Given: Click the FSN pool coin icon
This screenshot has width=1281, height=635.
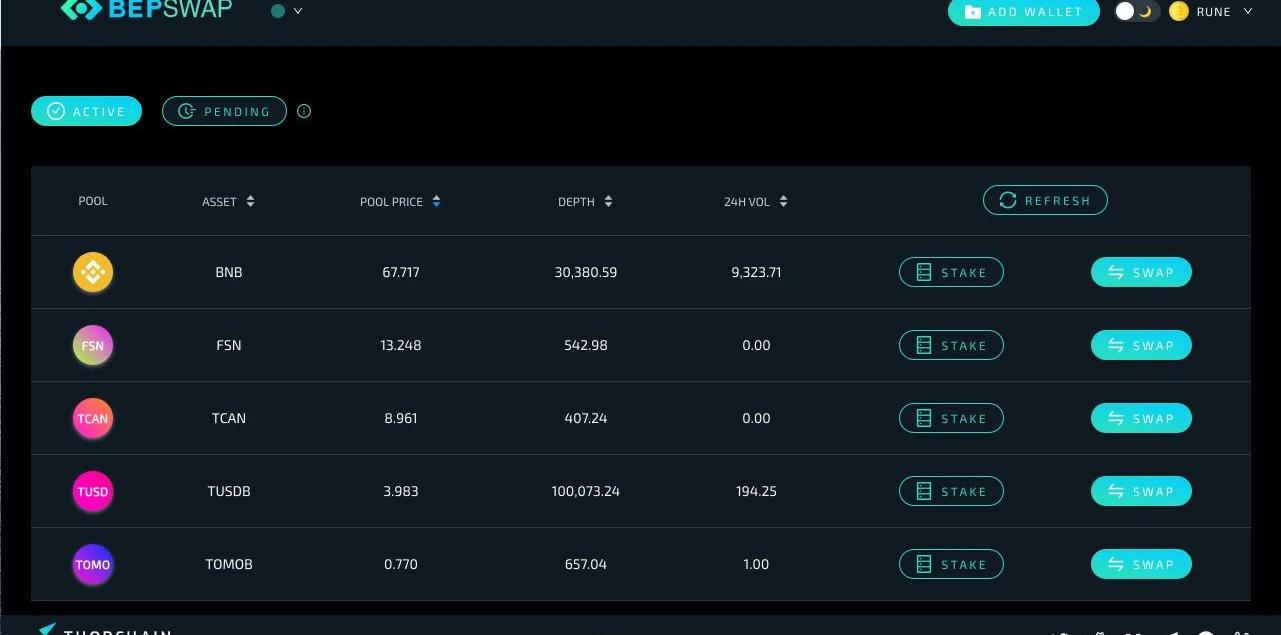Looking at the screenshot, I should coord(93,346).
